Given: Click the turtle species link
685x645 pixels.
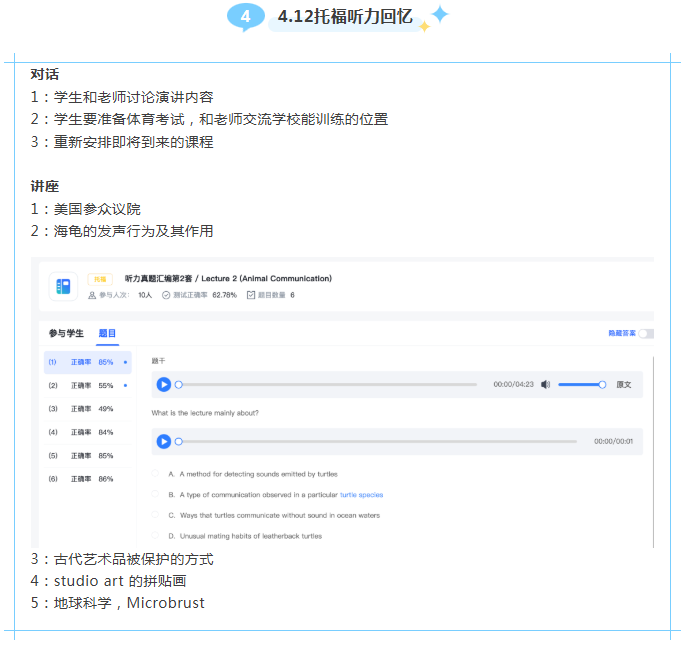Looking at the screenshot, I should (x=361, y=494).
